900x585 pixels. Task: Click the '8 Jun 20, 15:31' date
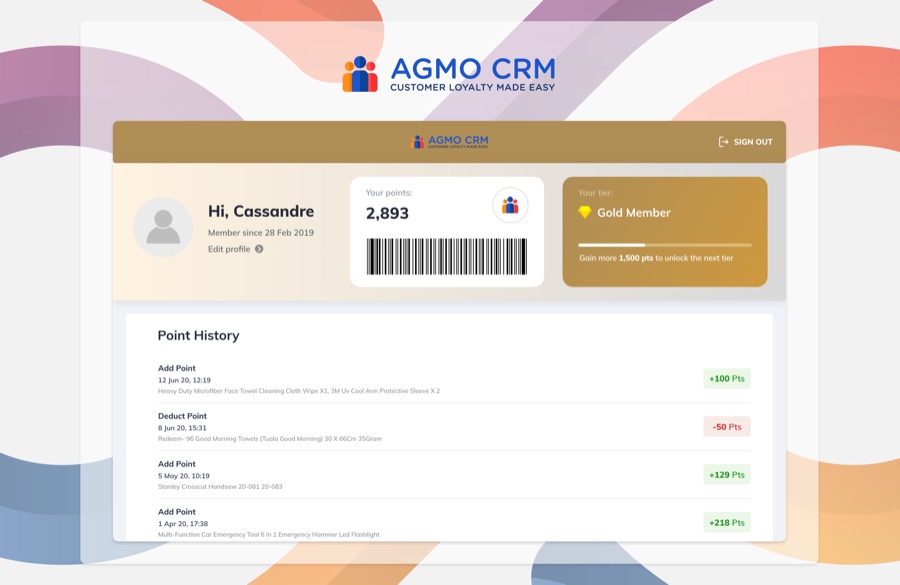[x=182, y=428]
